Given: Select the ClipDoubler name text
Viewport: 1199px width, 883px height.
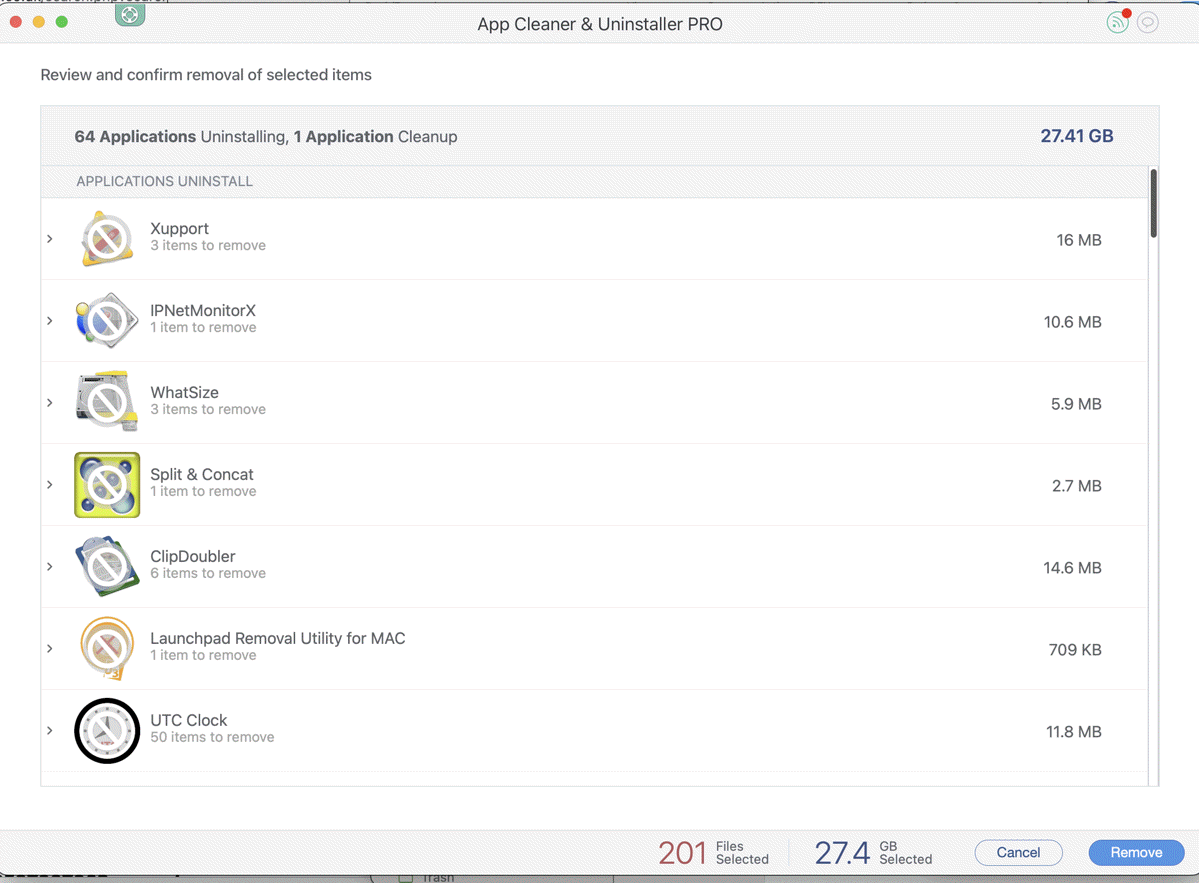Looking at the screenshot, I should click(193, 556).
